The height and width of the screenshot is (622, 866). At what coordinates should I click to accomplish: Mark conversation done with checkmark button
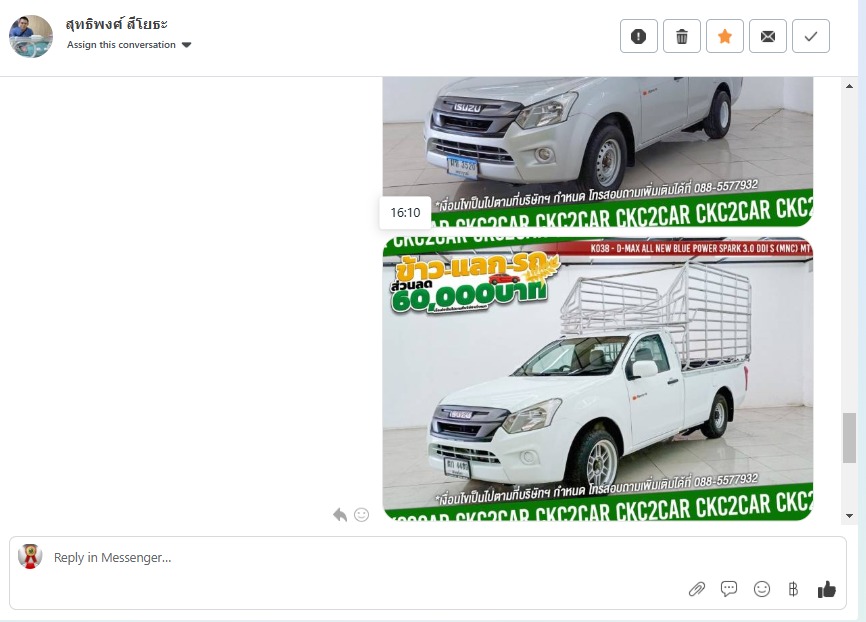[811, 36]
